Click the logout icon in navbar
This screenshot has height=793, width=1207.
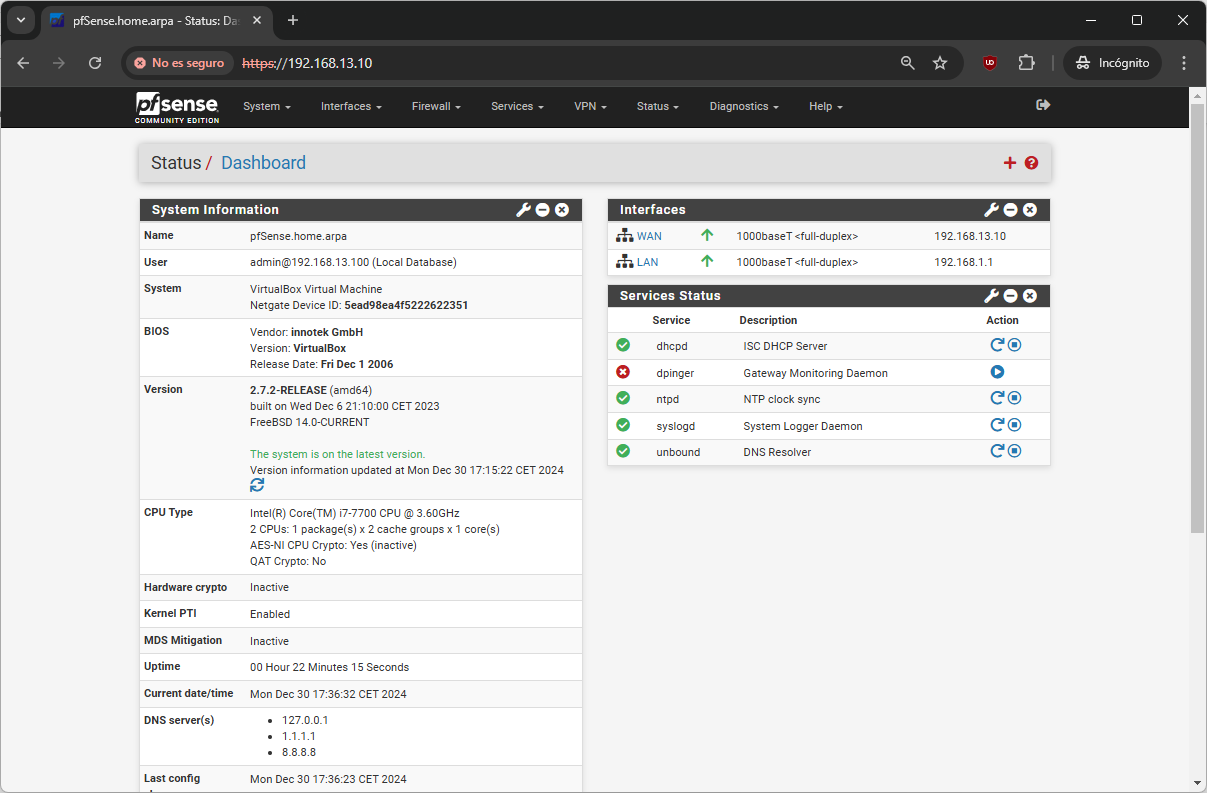pos(1043,105)
